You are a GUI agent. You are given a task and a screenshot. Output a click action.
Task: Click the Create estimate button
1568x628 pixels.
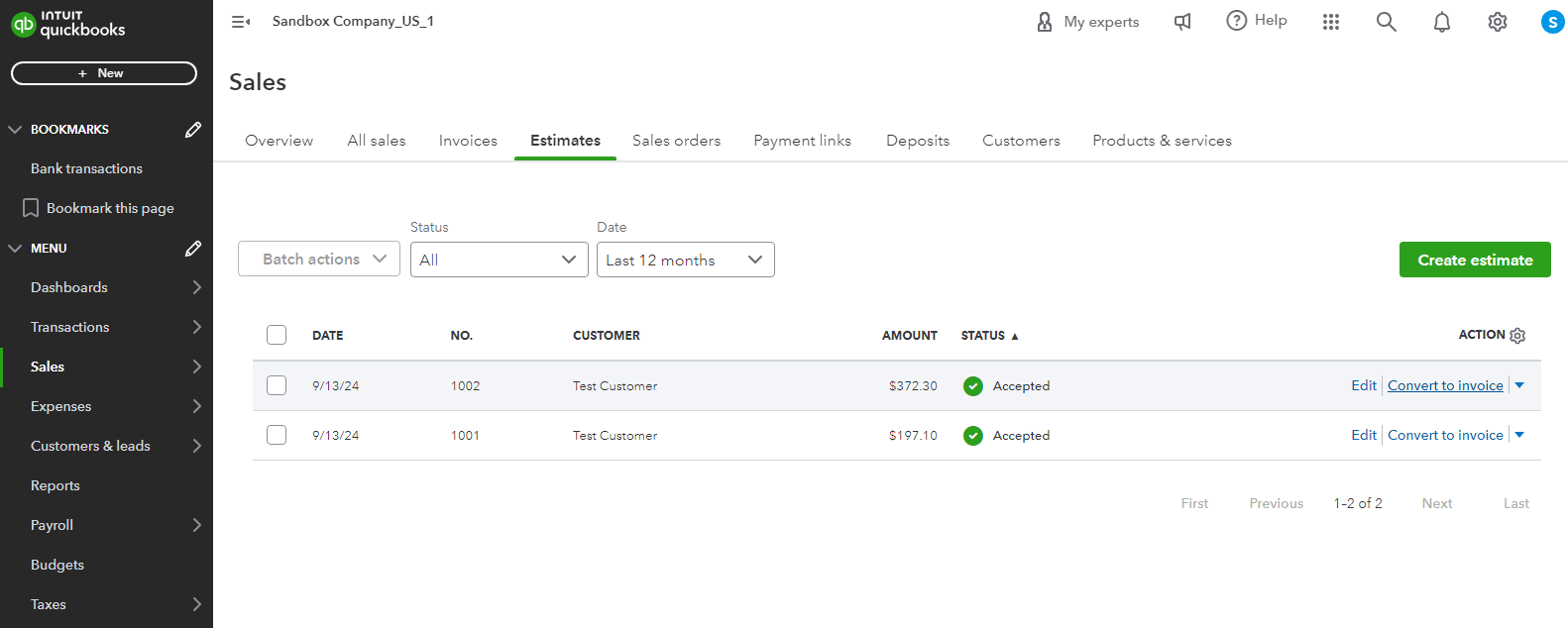pyautogui.click(x=1474, y=260)
